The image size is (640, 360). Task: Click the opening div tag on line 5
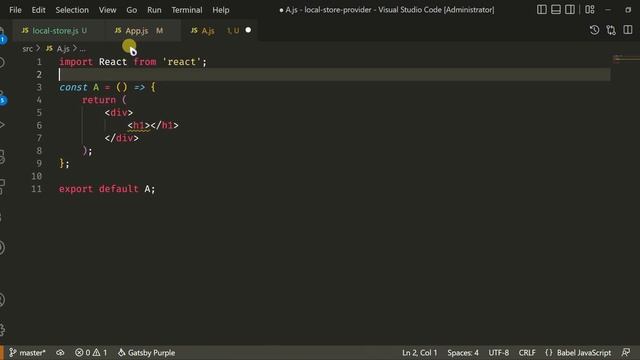click(x=119, y=113)
